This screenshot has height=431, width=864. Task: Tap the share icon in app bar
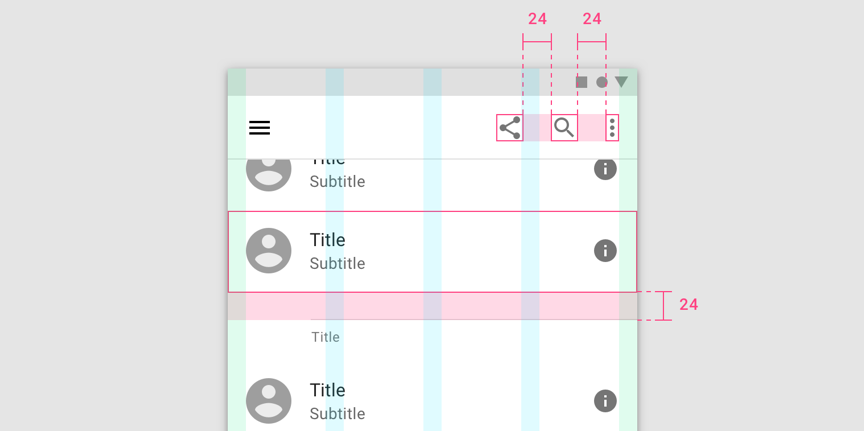[510, 128]
